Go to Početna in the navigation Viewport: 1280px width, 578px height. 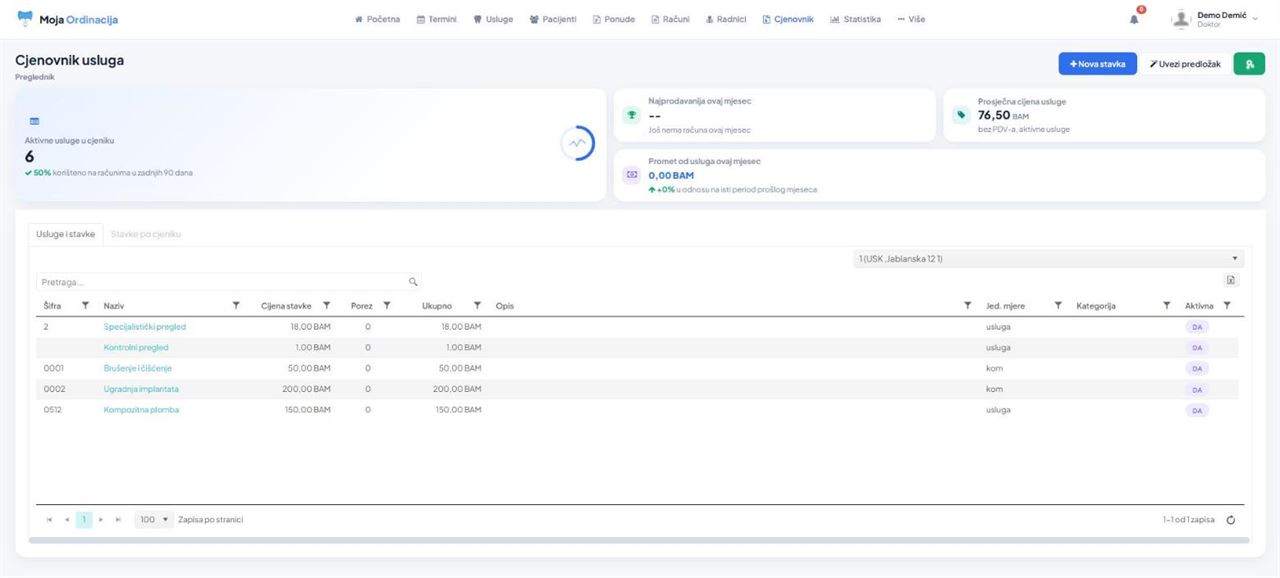377,19
